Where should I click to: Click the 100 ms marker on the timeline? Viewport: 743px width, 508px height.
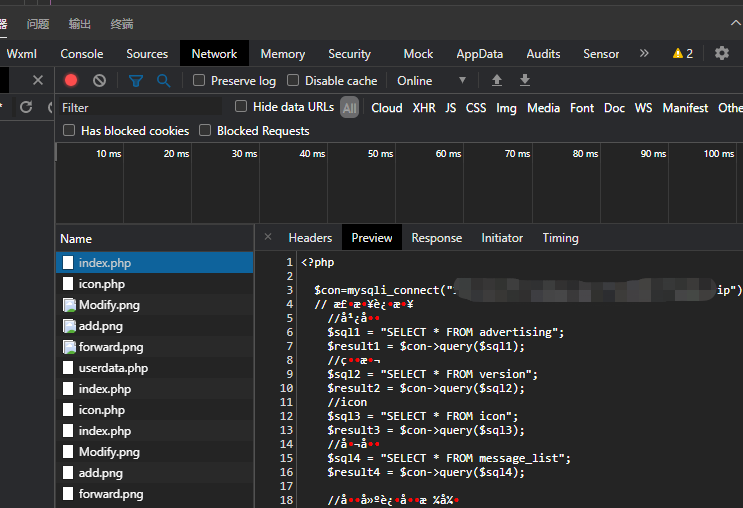tap(719, 154)
